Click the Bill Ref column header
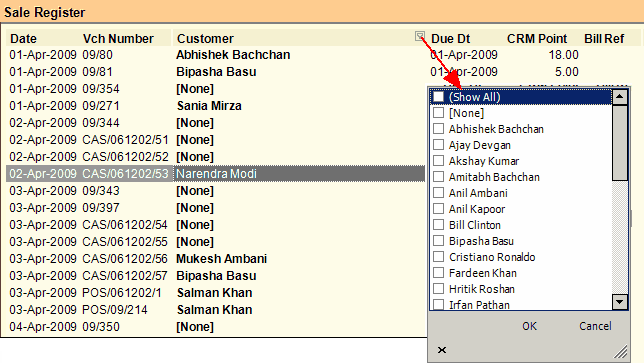The height and width of the screenshot is (363, 644). pos(604,39)
